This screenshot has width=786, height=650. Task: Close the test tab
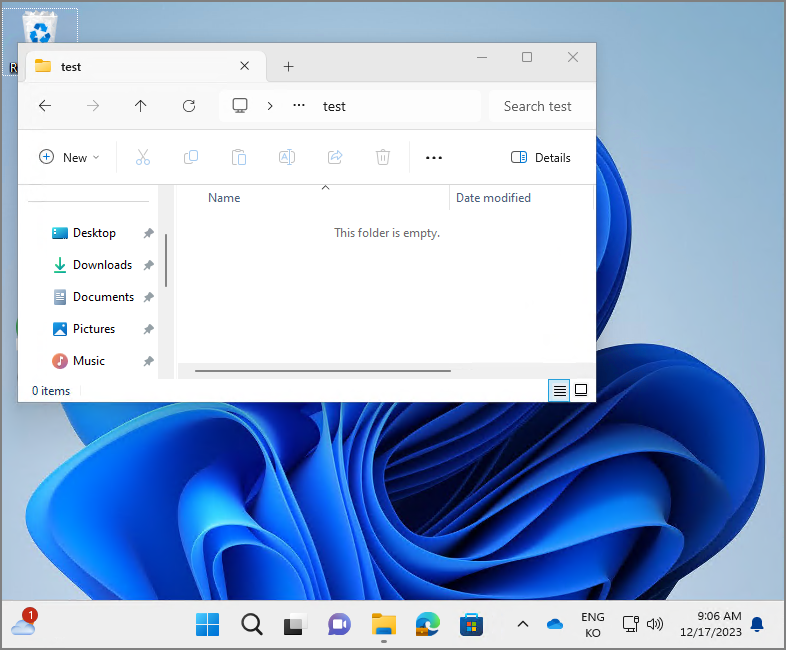click(245, 66)
